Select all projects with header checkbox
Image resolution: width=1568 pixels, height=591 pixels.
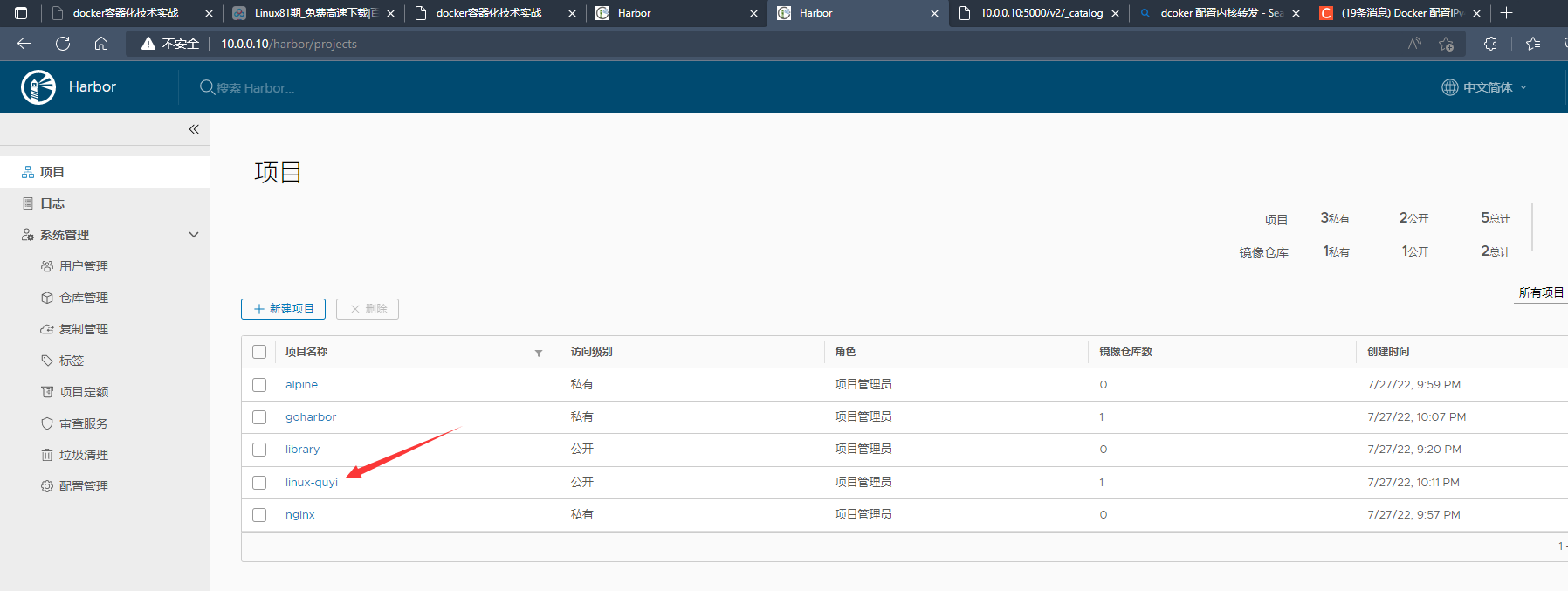pos(259,352)
